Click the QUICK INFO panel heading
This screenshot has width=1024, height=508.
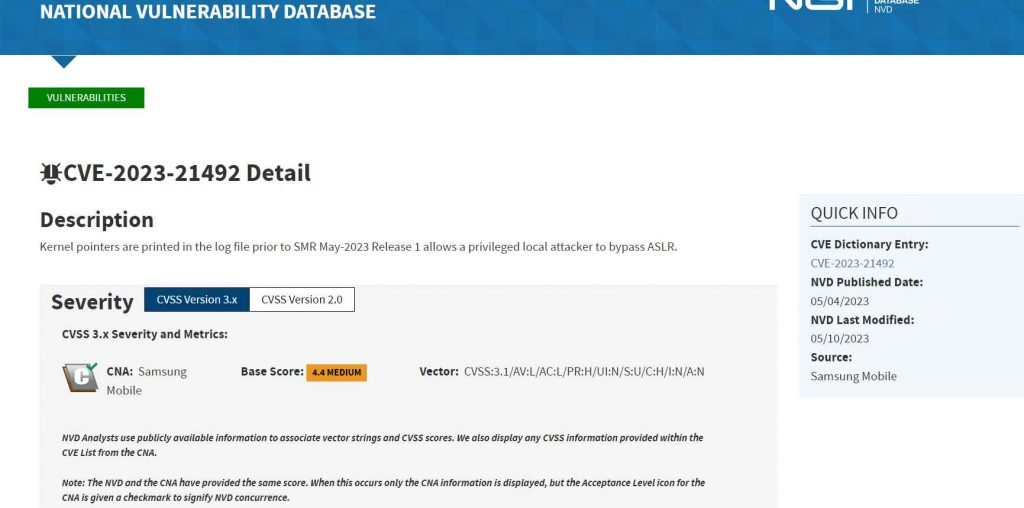pos(854,213)
